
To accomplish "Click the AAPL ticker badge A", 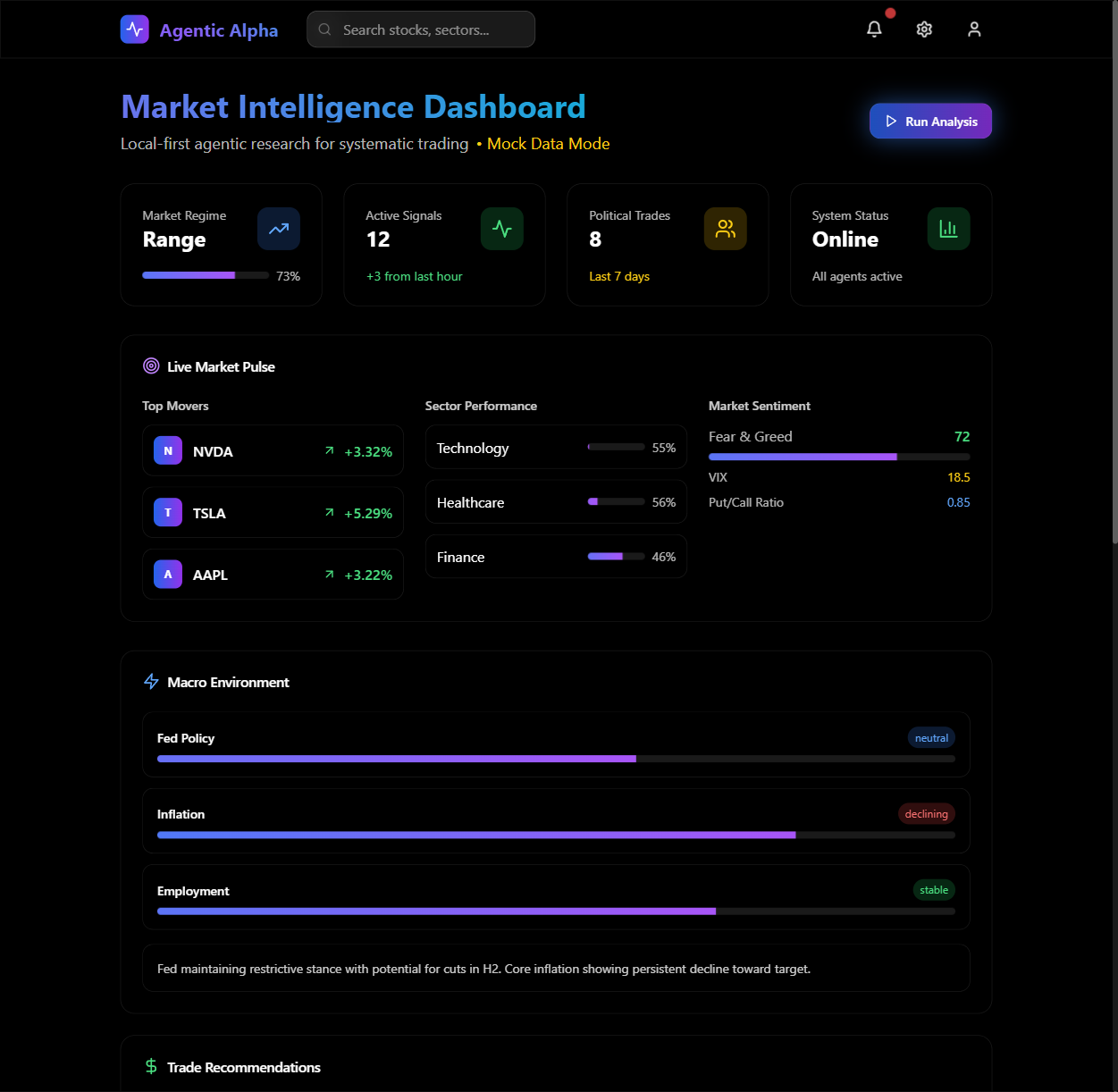I will click(168, 575).
